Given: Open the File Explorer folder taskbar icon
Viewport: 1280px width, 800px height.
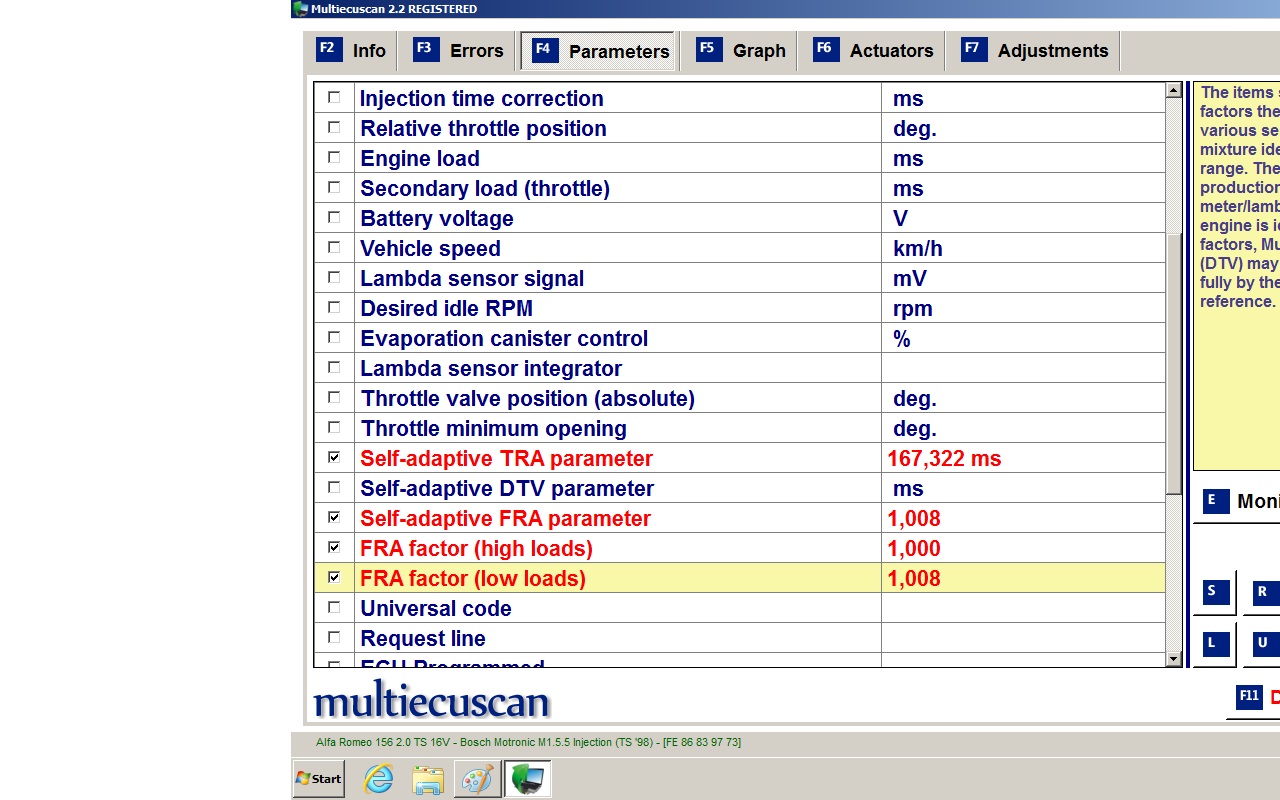Looking at the screenshot, I should (x=428, y=779).
